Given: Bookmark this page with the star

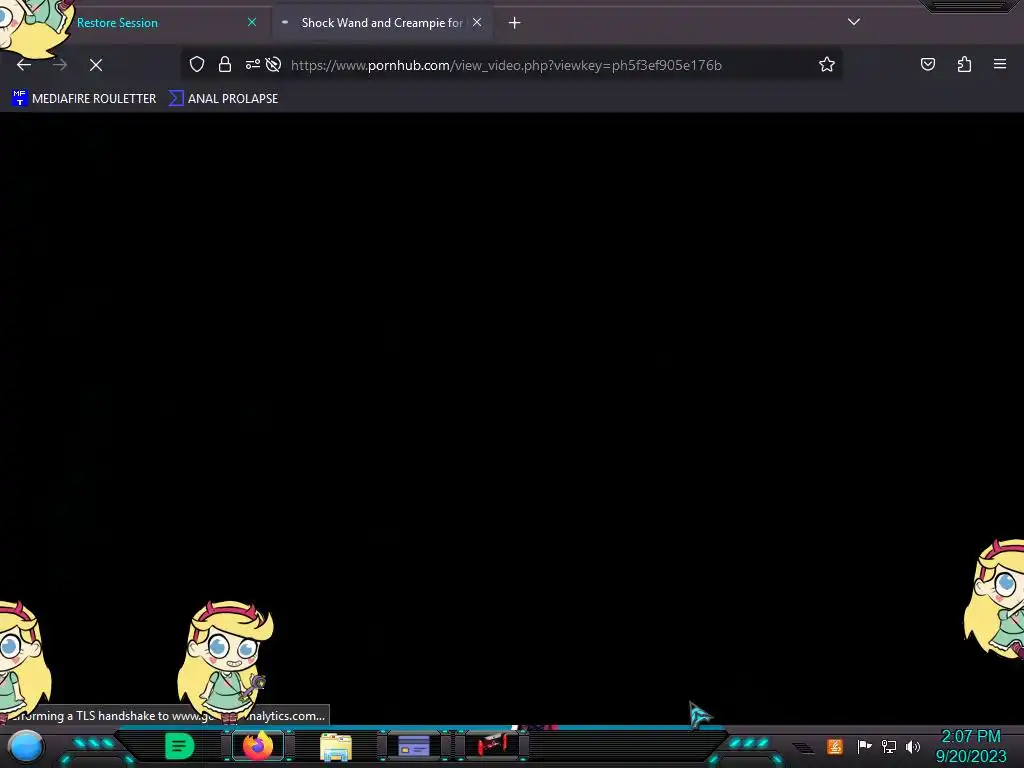Looking at the screenshot, I should pyautogui.click(x=827, y=65).
